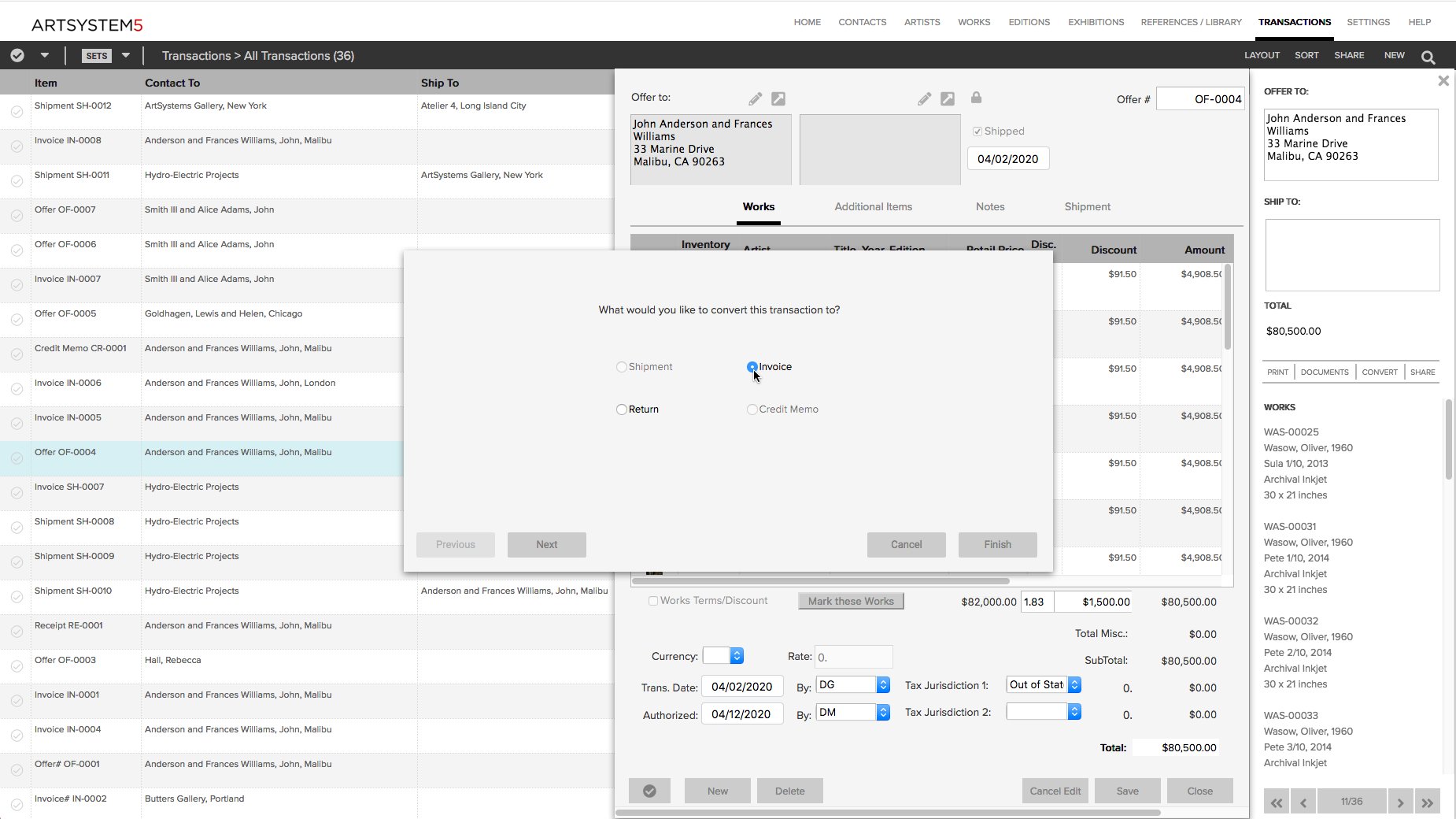Click the first open-record arrow icon by Offer to
The width and height of the screenshot is (1456, 819).
point(778,98)
